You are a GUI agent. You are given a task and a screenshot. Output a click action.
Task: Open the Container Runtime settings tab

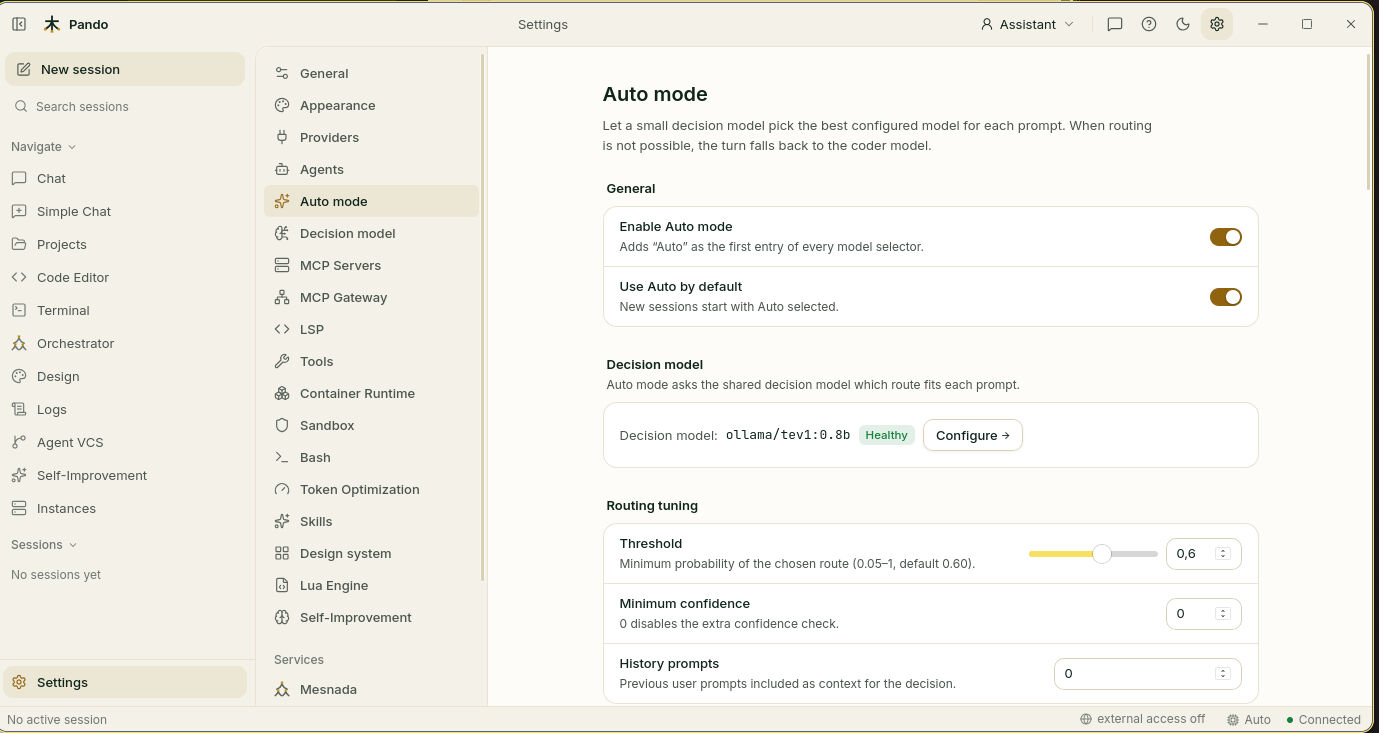pos(371,393)
